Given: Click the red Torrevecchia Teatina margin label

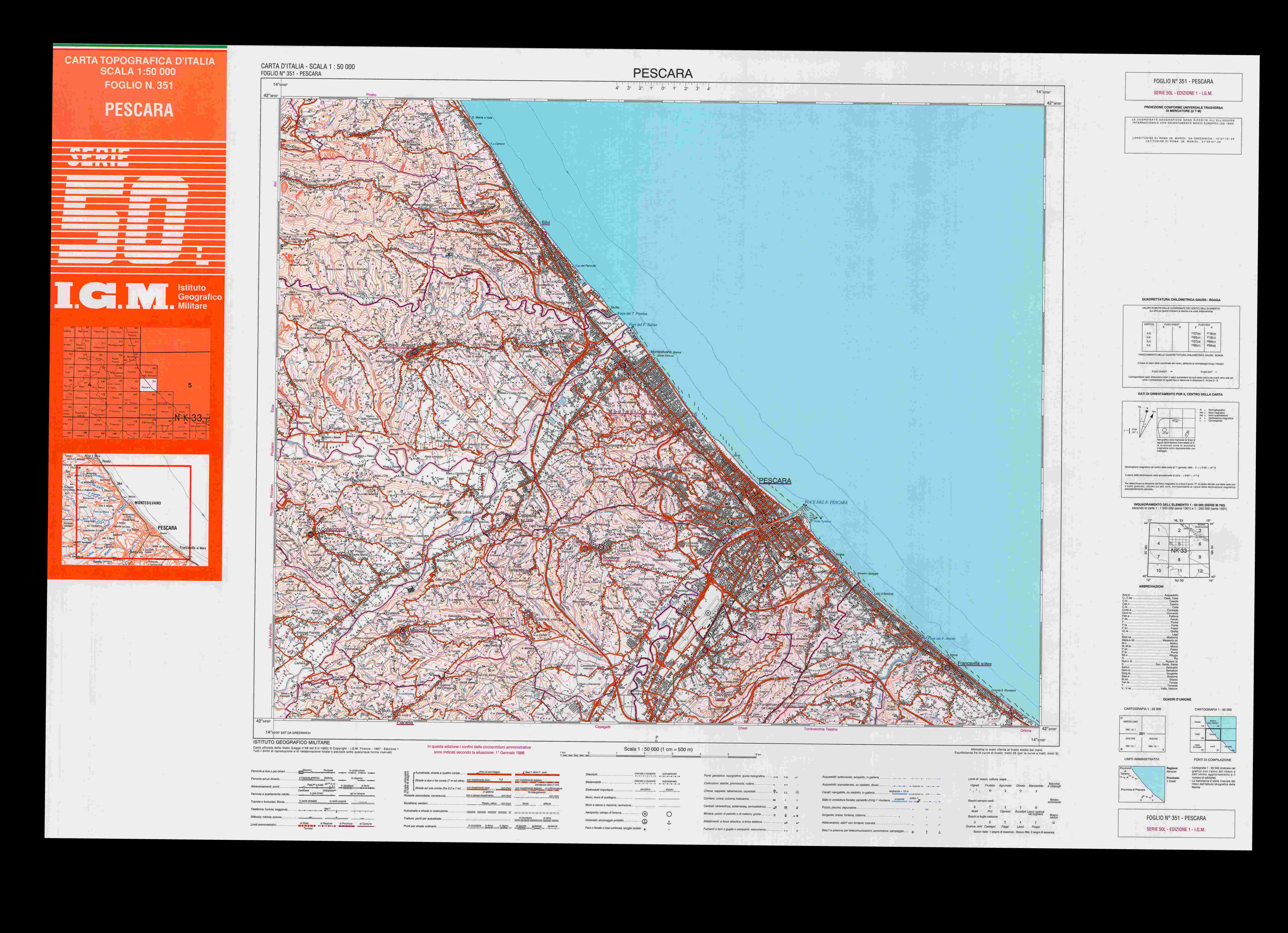Looking at the screenshot, I should click(x=821, y=729).
